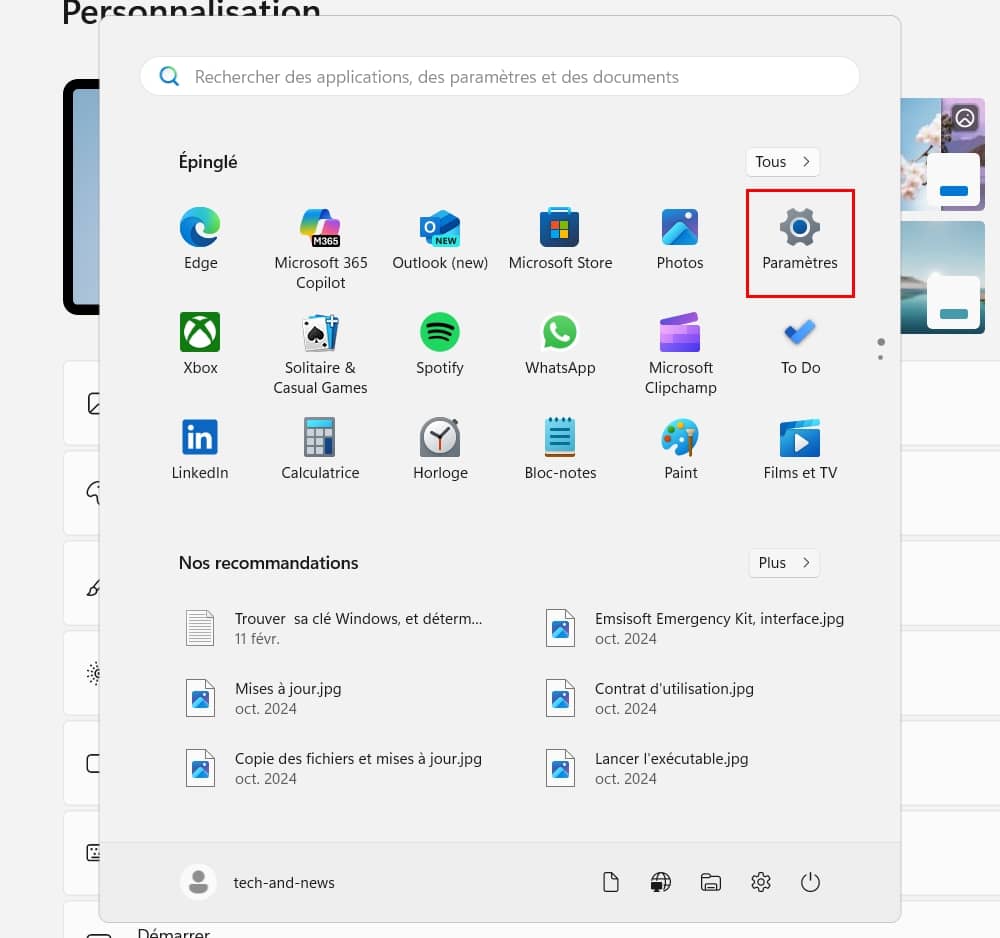The height and width of the screenshot is (938, 1000).
Task: Open File Explorer icon in bottom bar
Action: pos(711,882)
